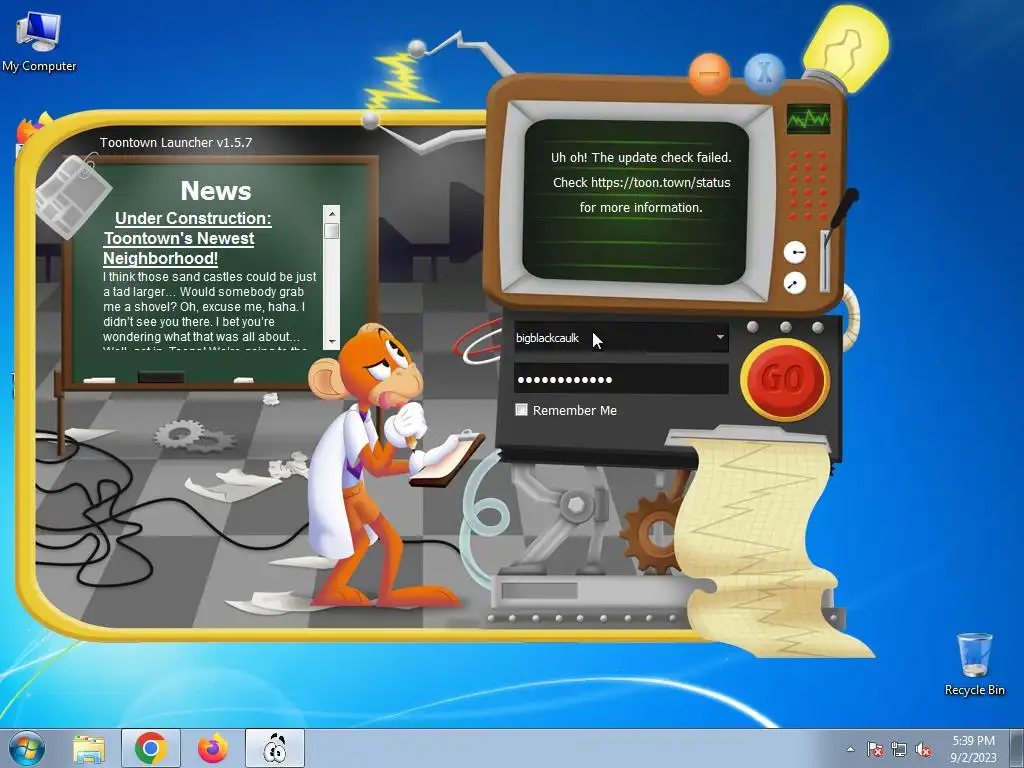Click the Remember Me label text
1024x768 pixels.
(x=575, y=410)
